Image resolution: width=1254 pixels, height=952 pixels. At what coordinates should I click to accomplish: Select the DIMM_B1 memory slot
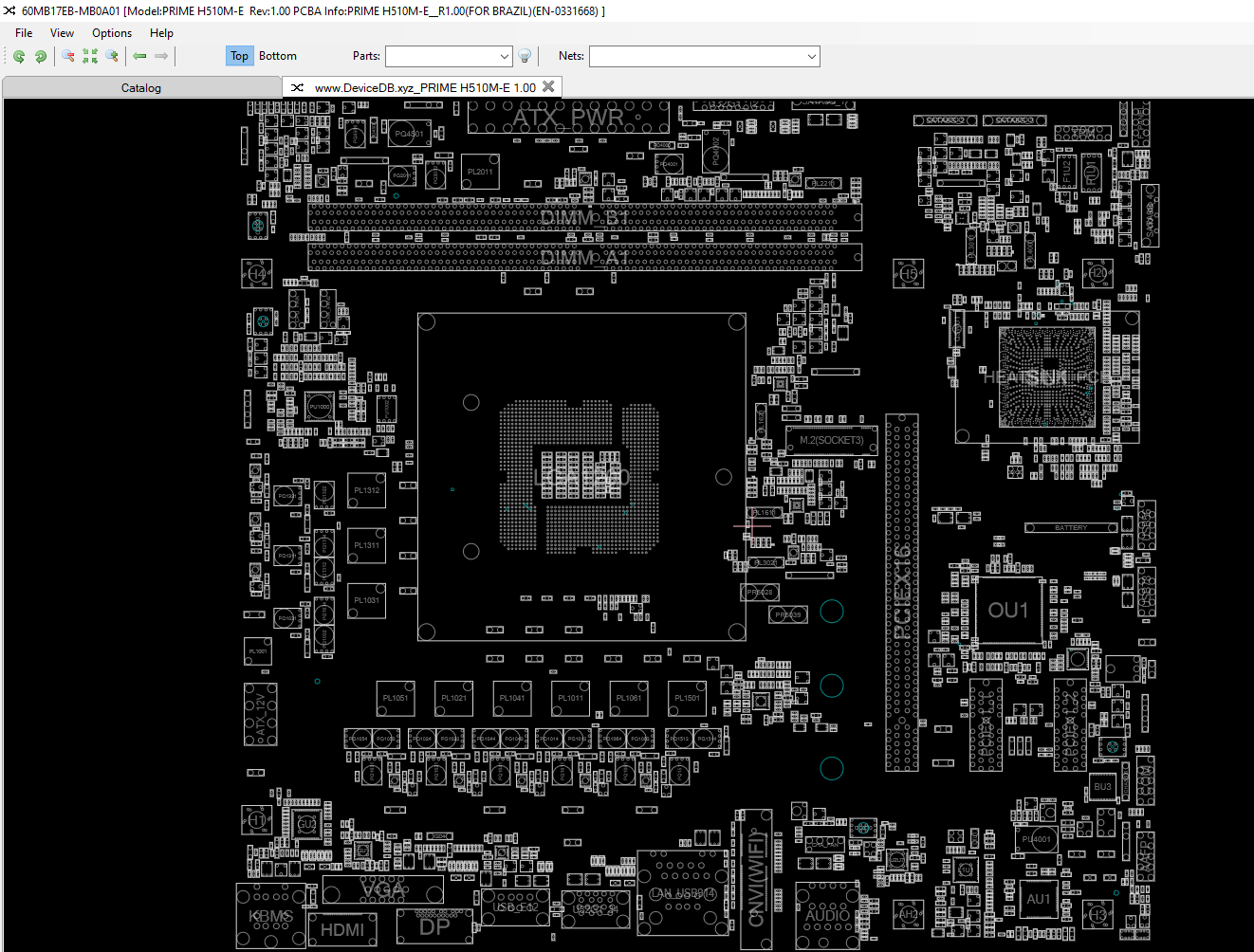584,218
